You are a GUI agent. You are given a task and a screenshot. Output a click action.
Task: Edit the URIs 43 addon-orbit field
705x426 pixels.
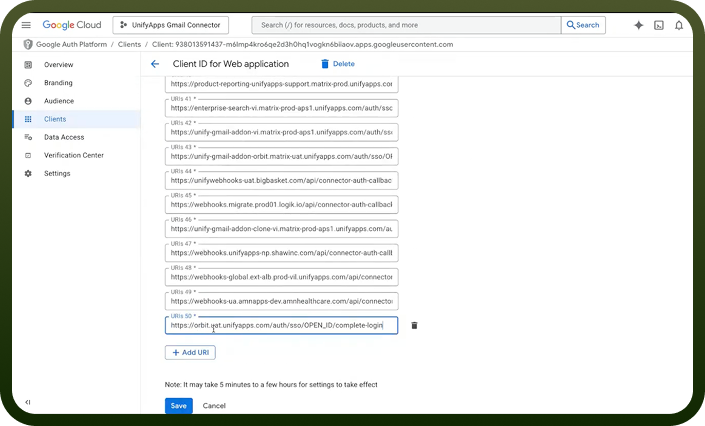tap(281, 157)
